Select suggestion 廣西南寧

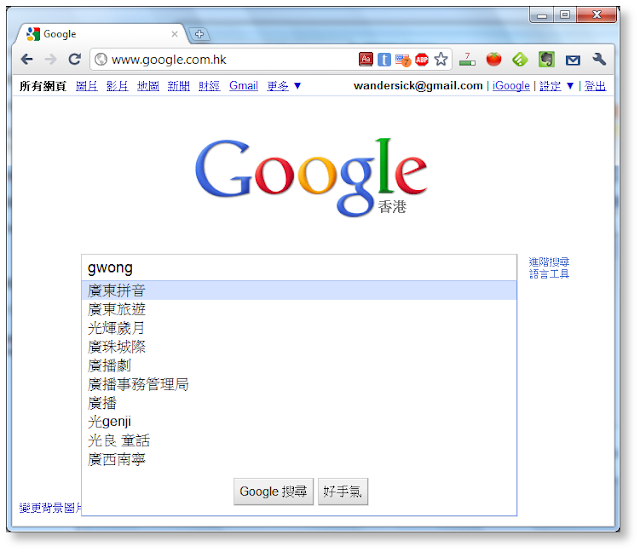pyautogui.click(x=299, y=459)
